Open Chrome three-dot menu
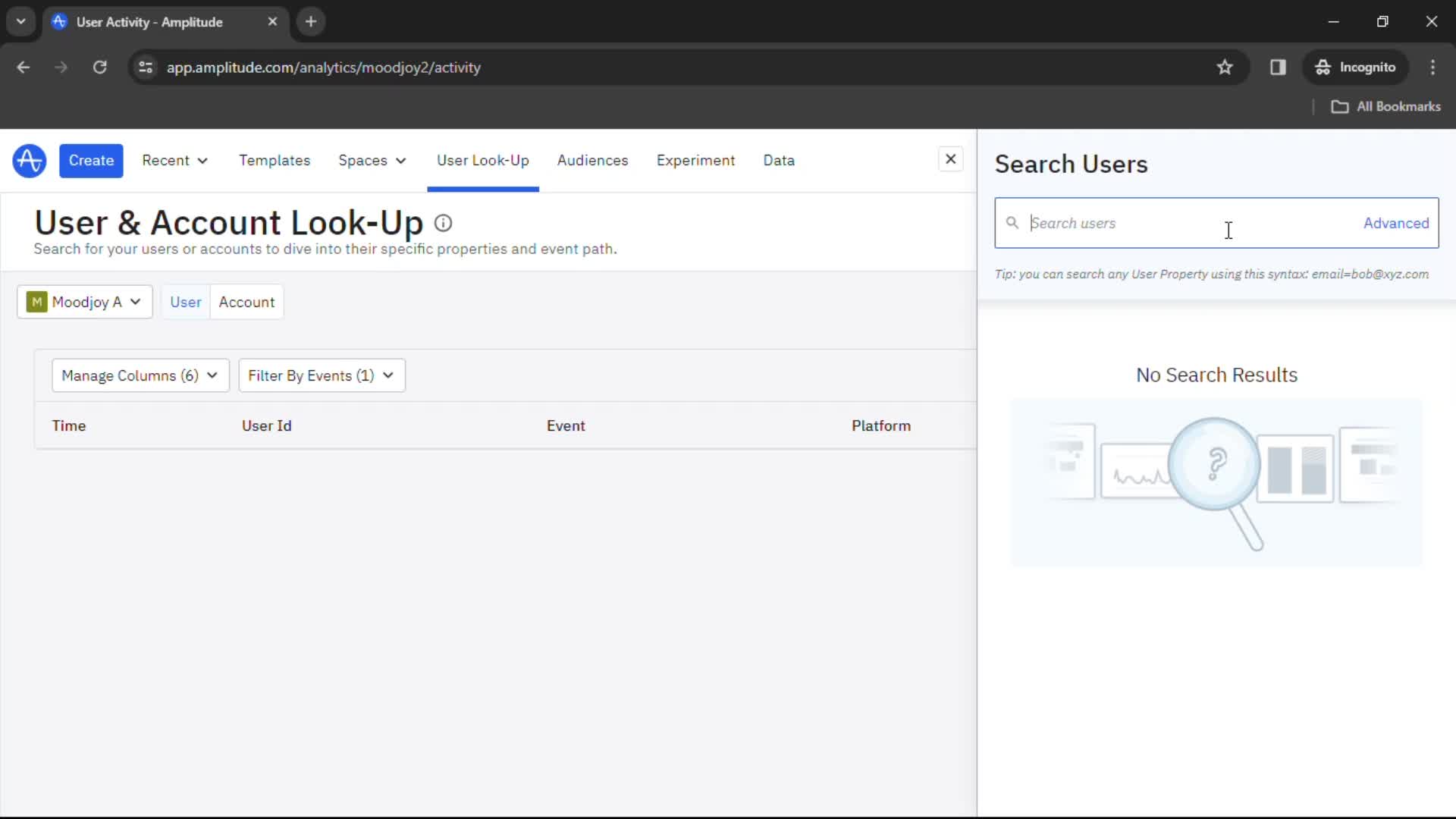 [x=1432, y=67]
